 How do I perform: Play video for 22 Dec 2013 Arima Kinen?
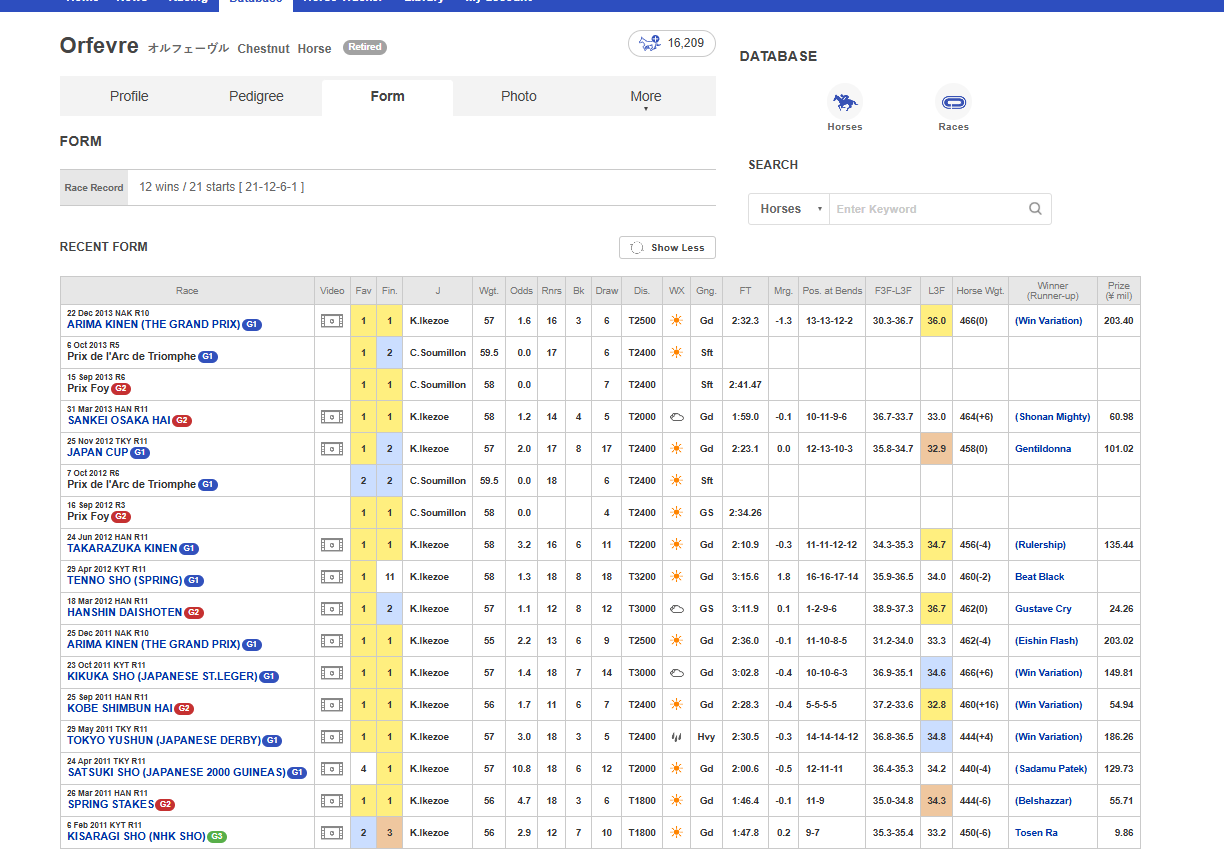[x=331, y=321]
